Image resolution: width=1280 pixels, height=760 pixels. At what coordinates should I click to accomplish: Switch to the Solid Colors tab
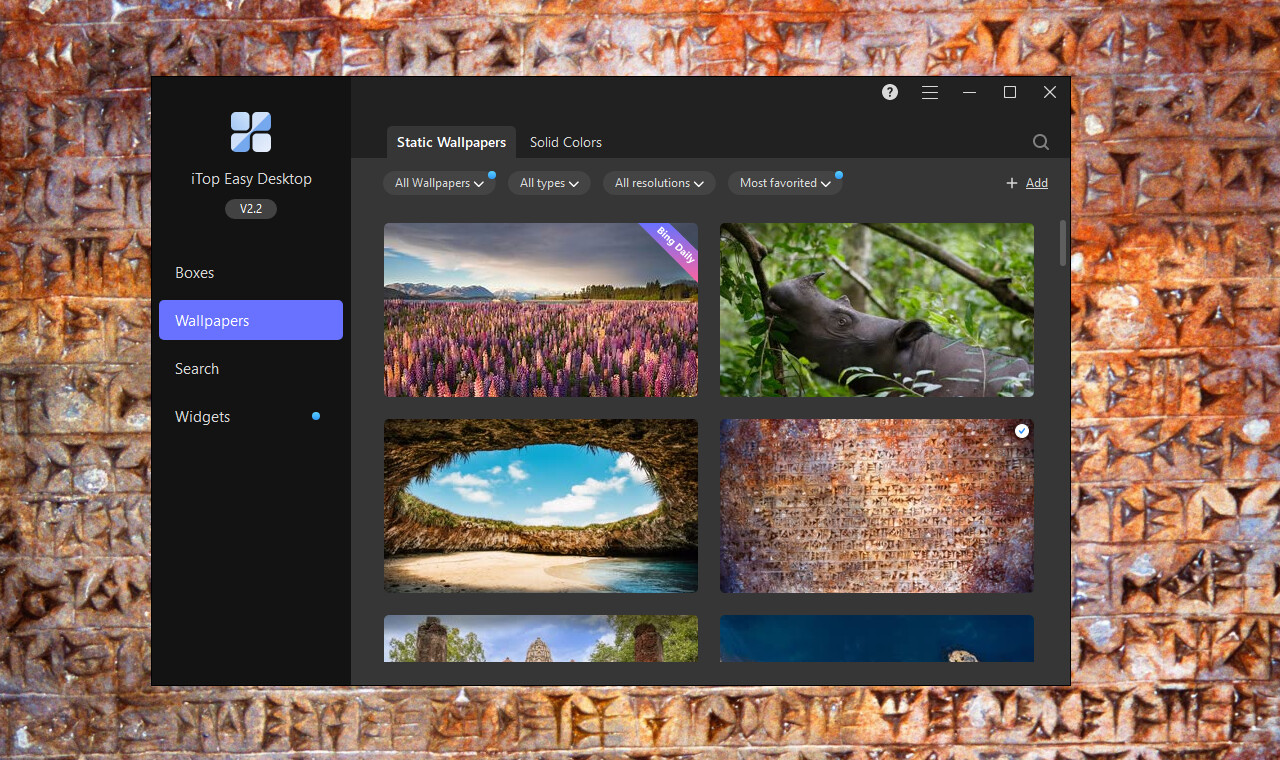tap(565, 142)
